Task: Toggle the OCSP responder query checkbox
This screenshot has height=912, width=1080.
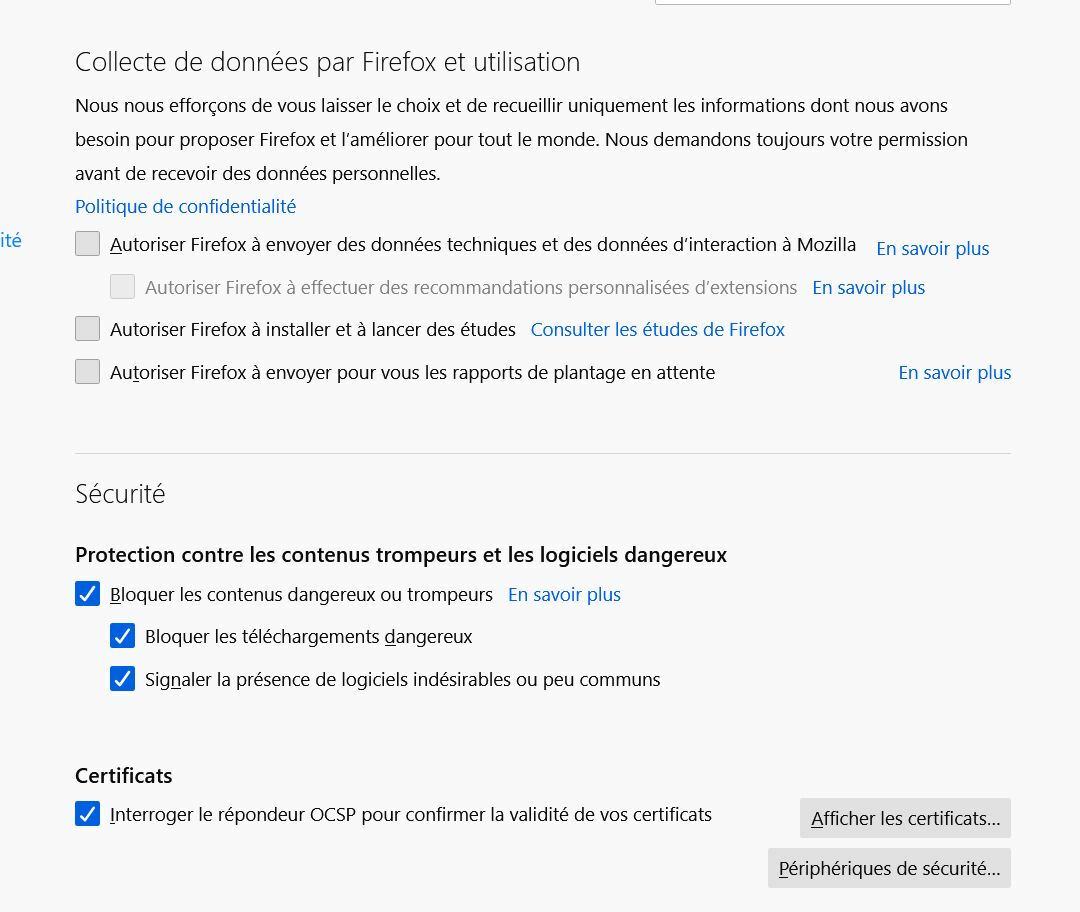Action: tap(88, 814)
